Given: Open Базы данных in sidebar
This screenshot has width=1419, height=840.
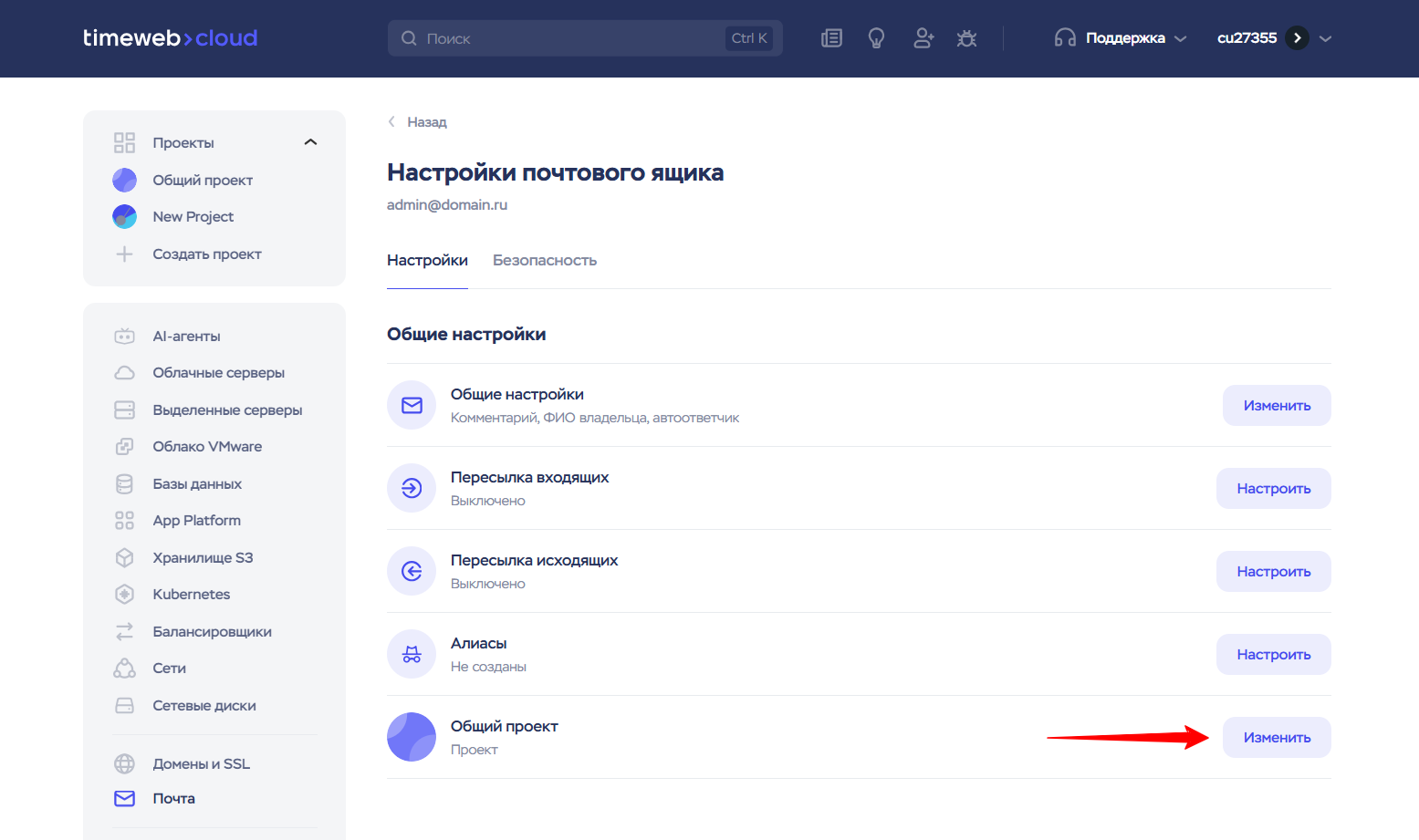Looking at the screenshot, I should pyautogui.click(x=197, y=483).
